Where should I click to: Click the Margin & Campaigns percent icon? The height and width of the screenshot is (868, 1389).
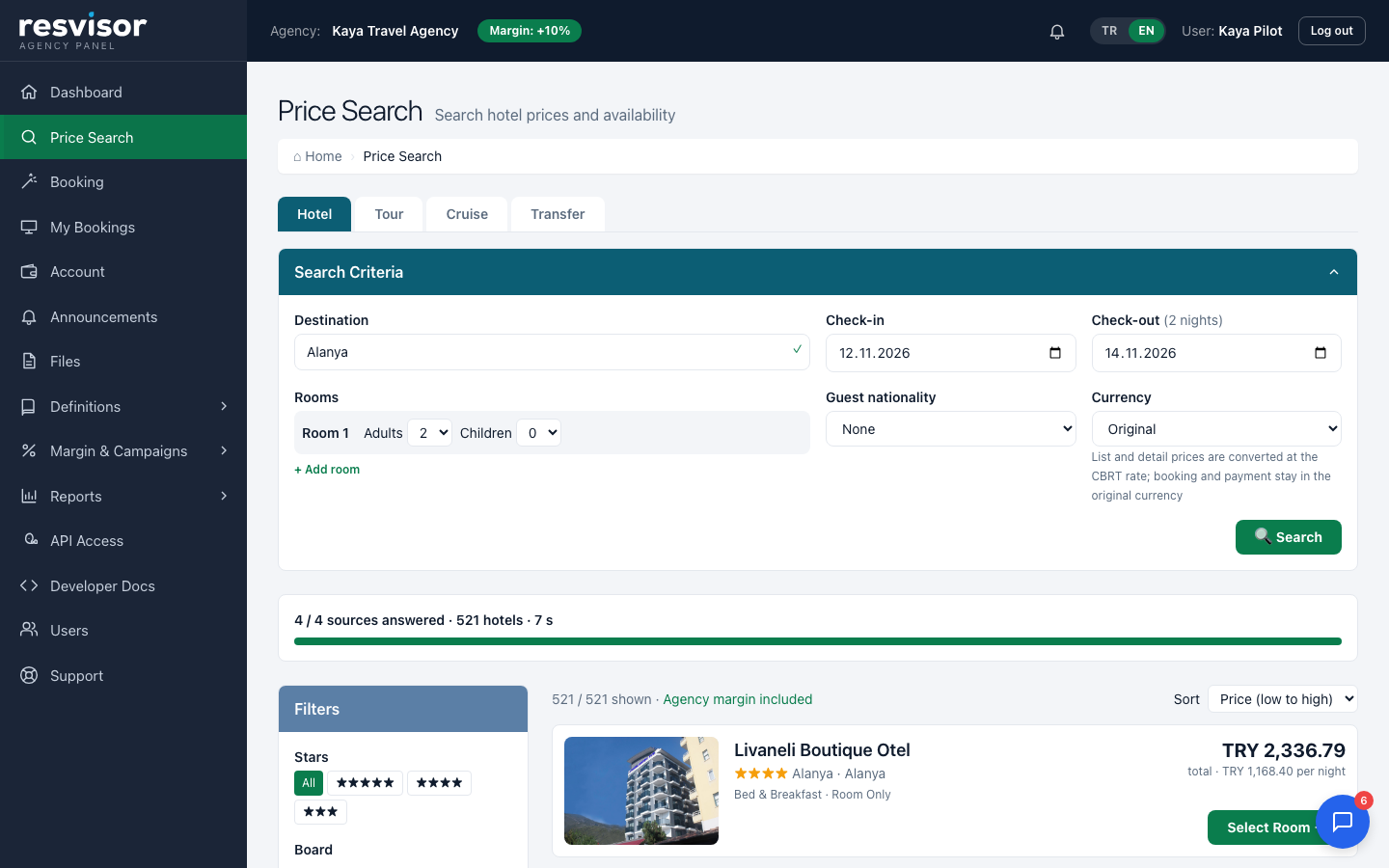click(29, 450)
